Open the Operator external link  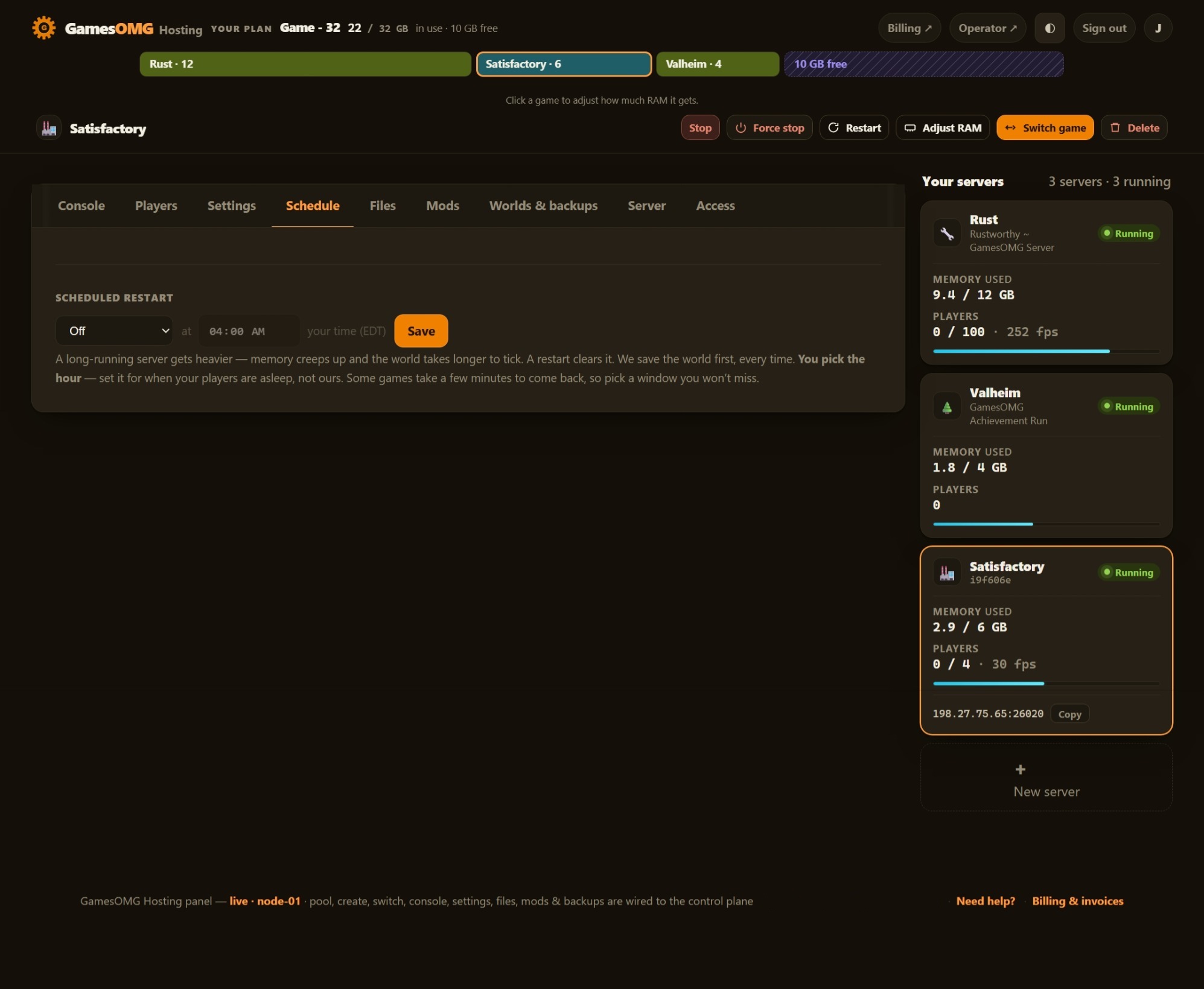click(x=987, y=28)
